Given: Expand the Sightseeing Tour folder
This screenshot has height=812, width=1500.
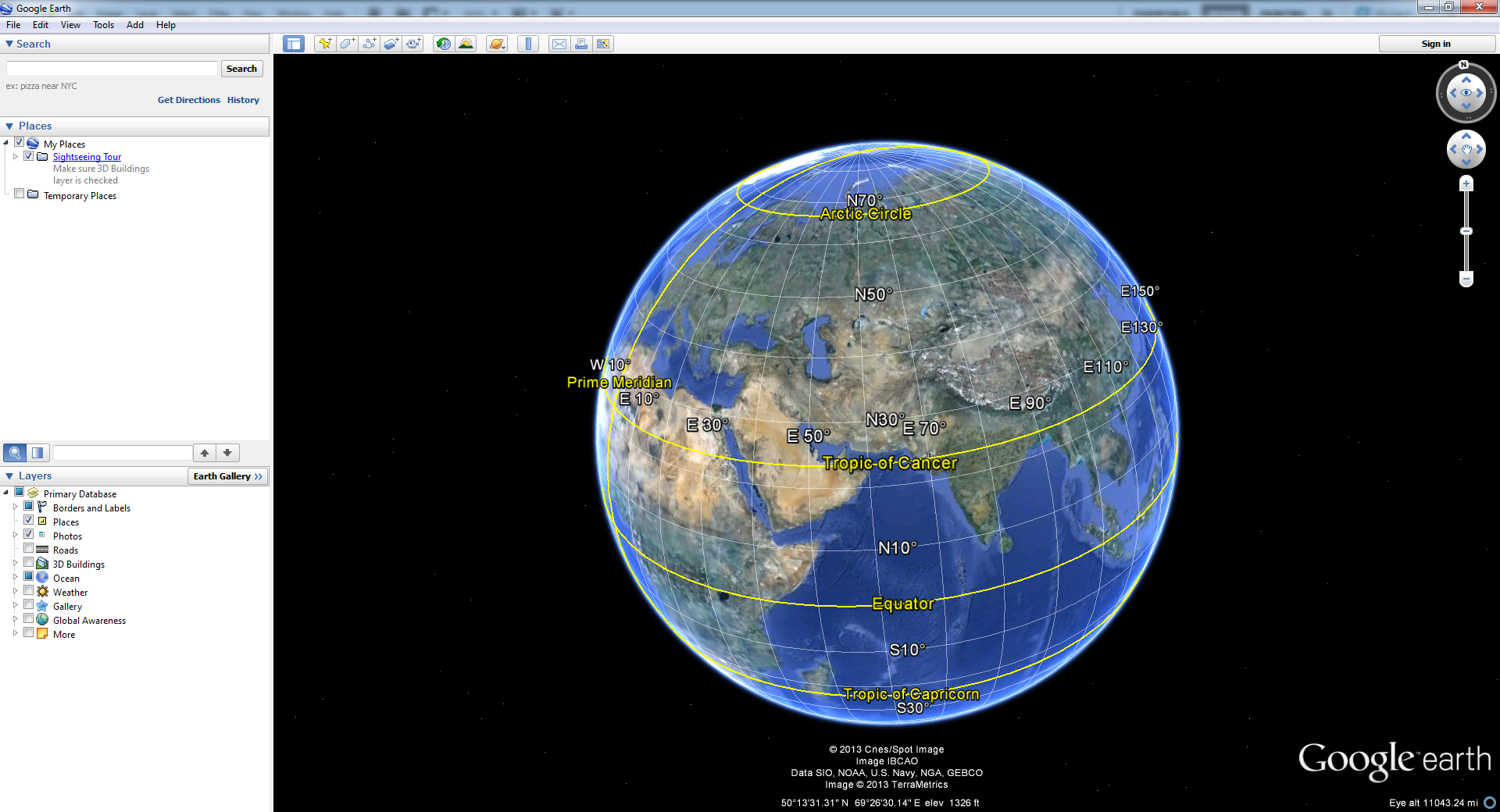Looking at the screenshot, I should point(15,157).
